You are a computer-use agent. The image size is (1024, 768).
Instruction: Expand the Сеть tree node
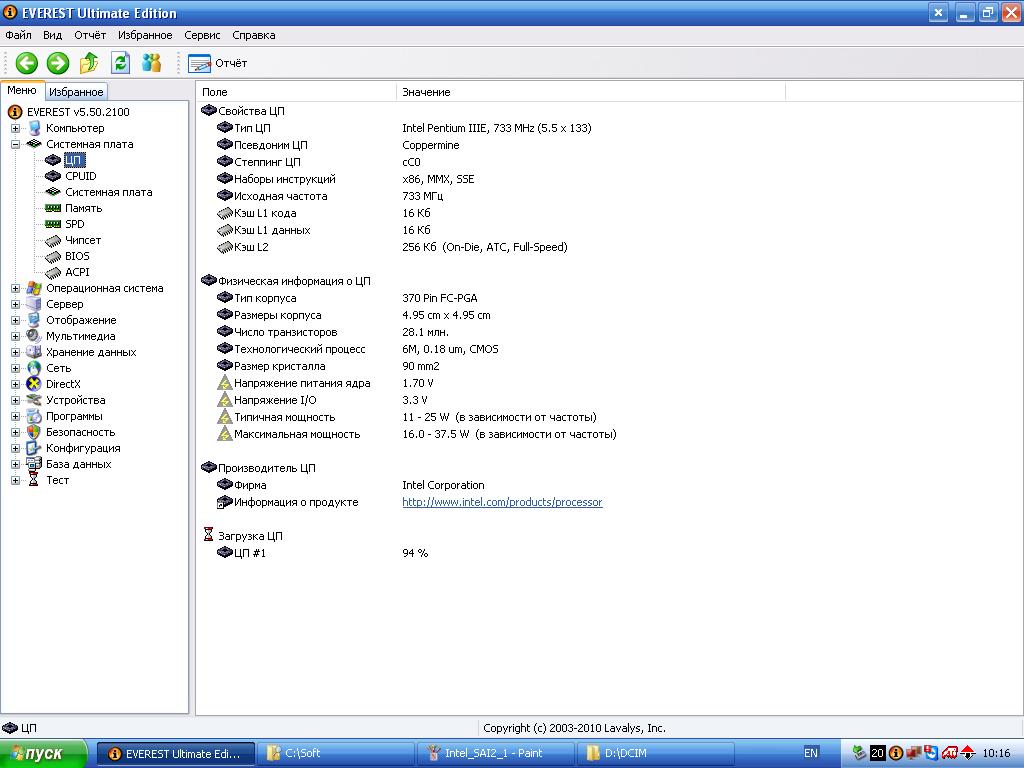(x=15, y=368)
